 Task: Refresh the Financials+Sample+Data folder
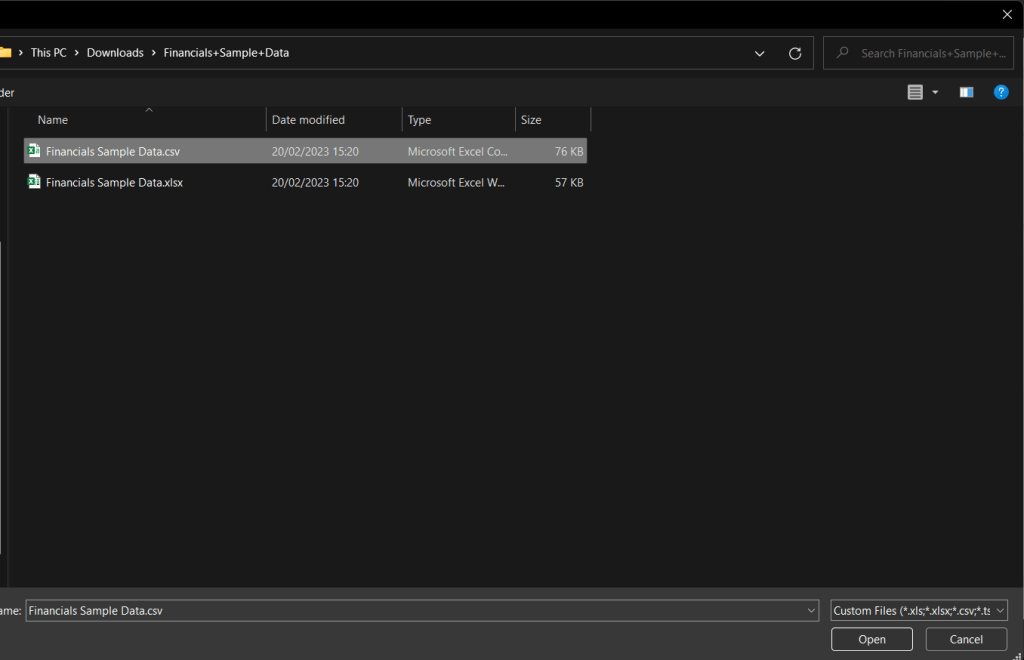click(x=795, y=53)
